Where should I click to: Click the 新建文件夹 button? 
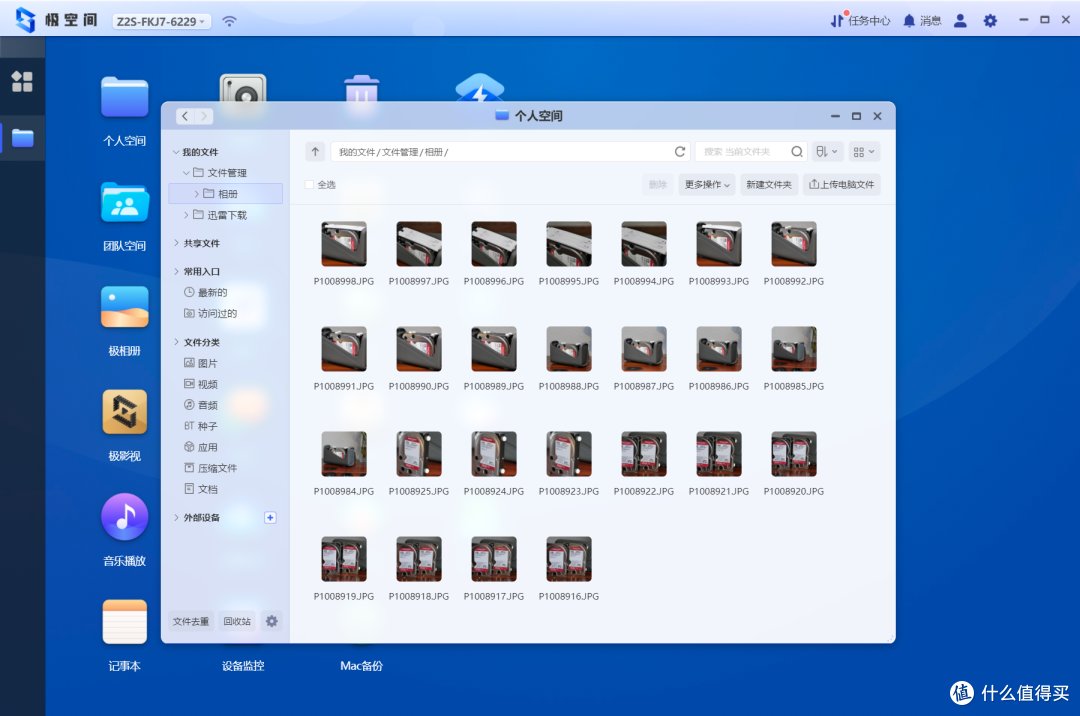point(769,185)
